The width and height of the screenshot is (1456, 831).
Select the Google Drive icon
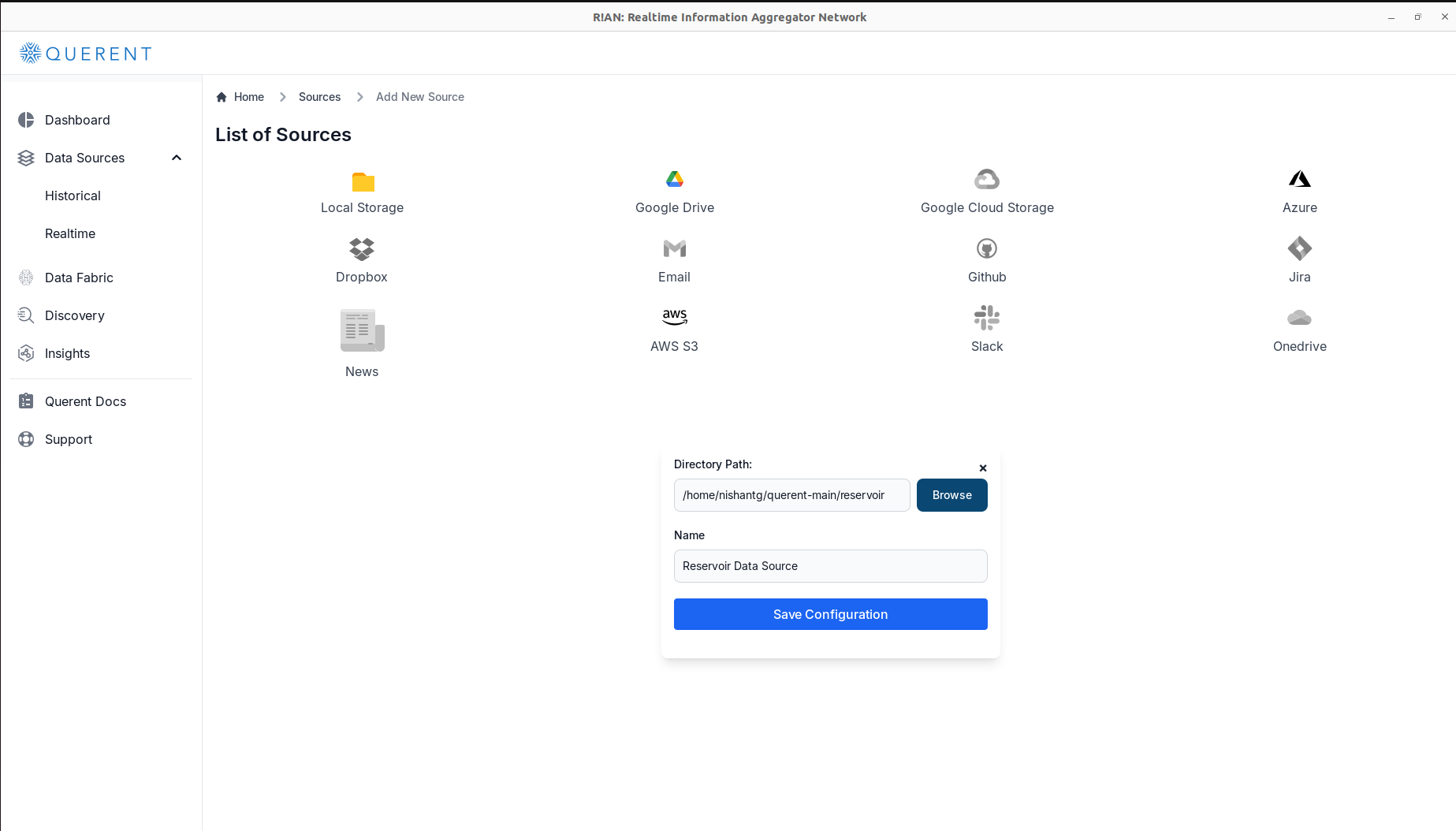pyautogui.click(x=675, y=179)
